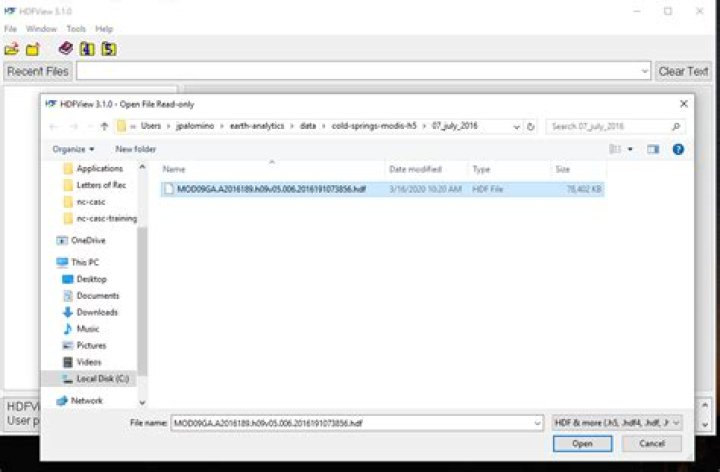Click the HDF4 library version icon
The image size is (720, 472).
click(87, 49)
